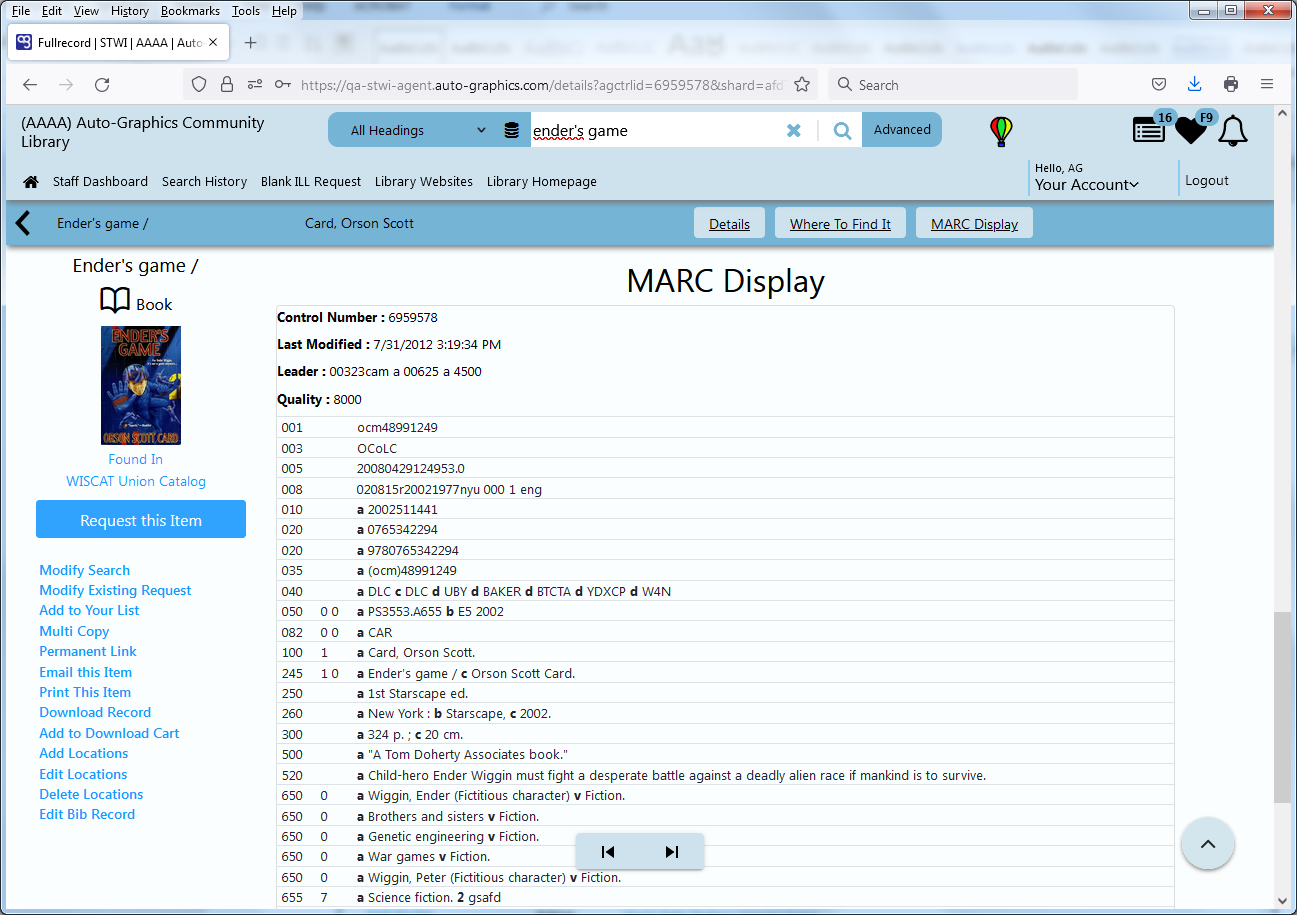Click the Logout link
The image size is (1297, 915).
1207,181
